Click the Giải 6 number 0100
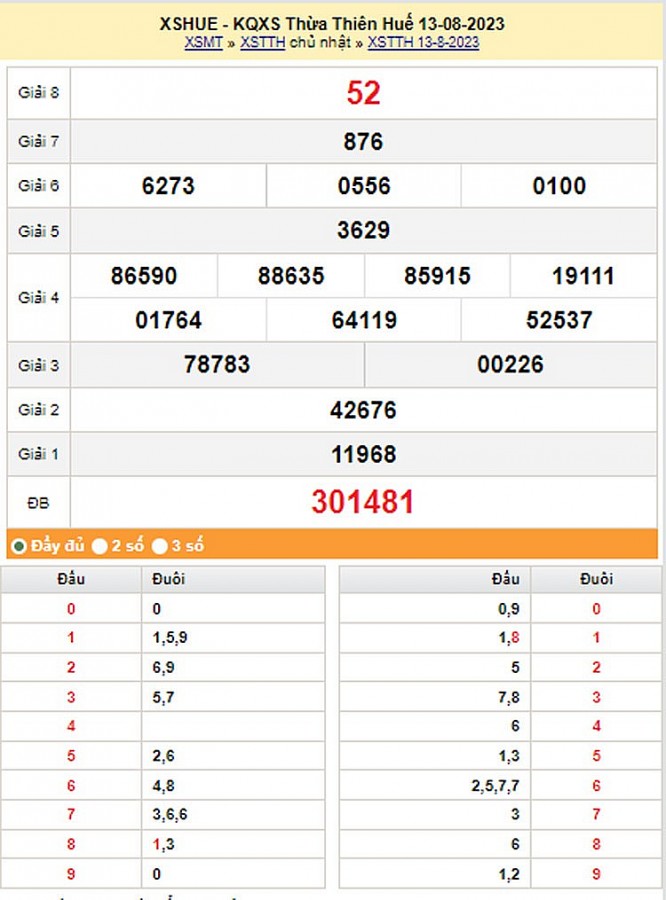Image resolution: width=666 pixels, height=900 pixels. pos(559,186)
